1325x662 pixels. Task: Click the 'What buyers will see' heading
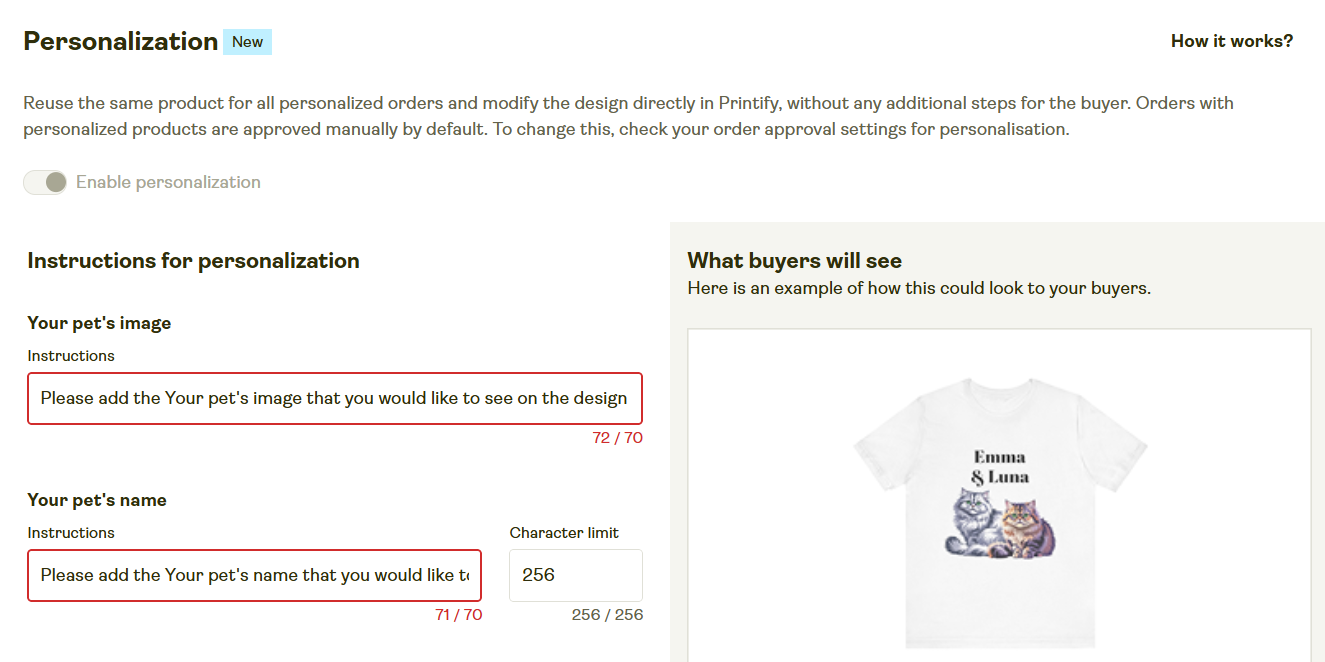pos(794,260)
